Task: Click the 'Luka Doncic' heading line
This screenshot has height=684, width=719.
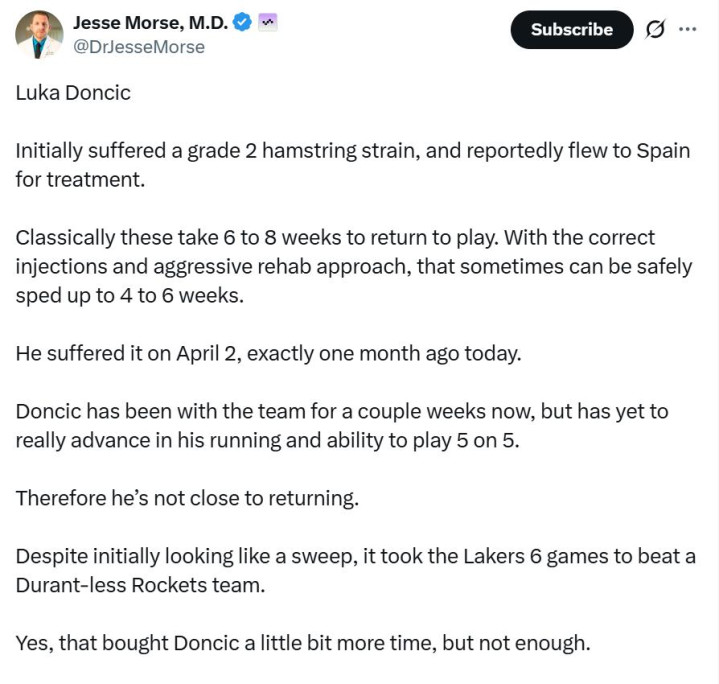Action: coord(73,93)
